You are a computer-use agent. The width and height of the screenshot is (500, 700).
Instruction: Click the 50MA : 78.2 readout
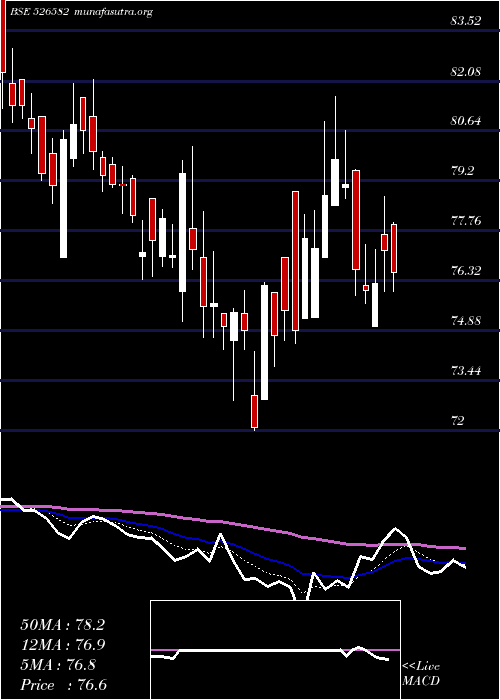click(63, 625)
